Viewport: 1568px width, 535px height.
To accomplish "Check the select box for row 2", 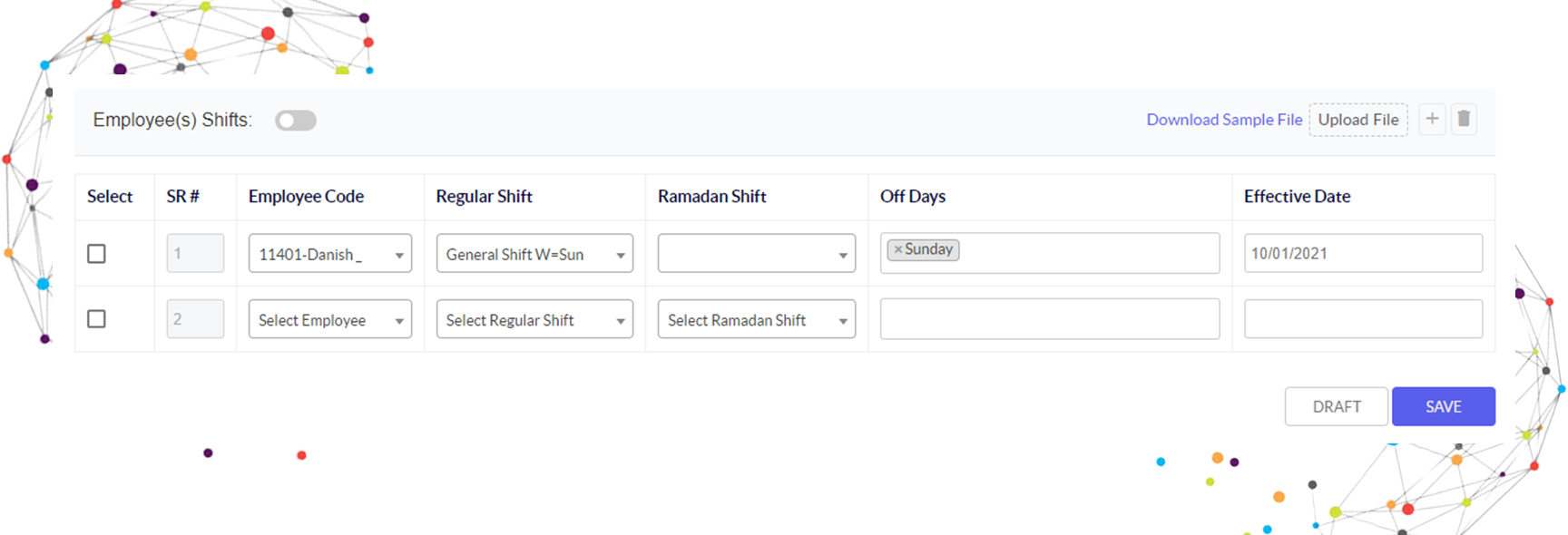I will point(96,319).
